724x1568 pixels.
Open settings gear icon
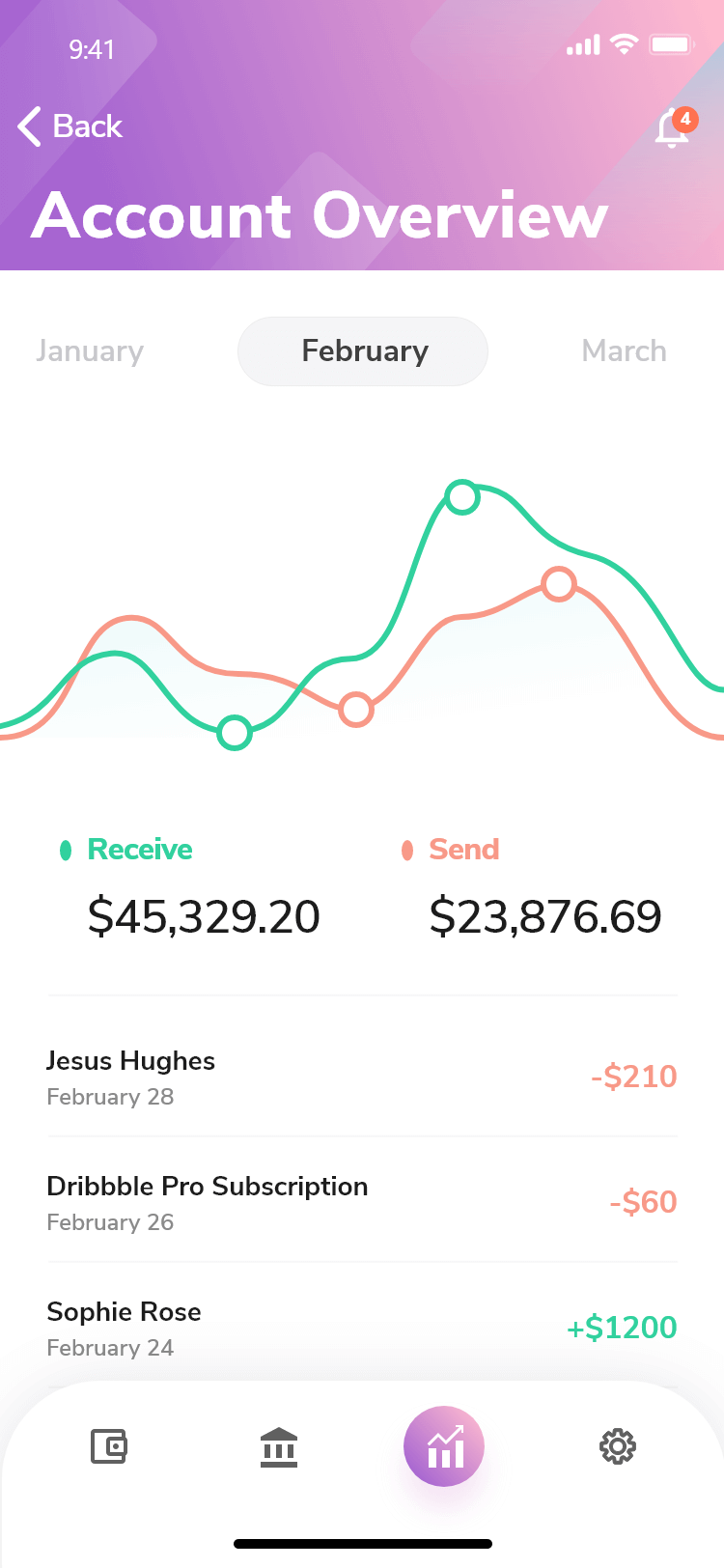click(618, 1446)
